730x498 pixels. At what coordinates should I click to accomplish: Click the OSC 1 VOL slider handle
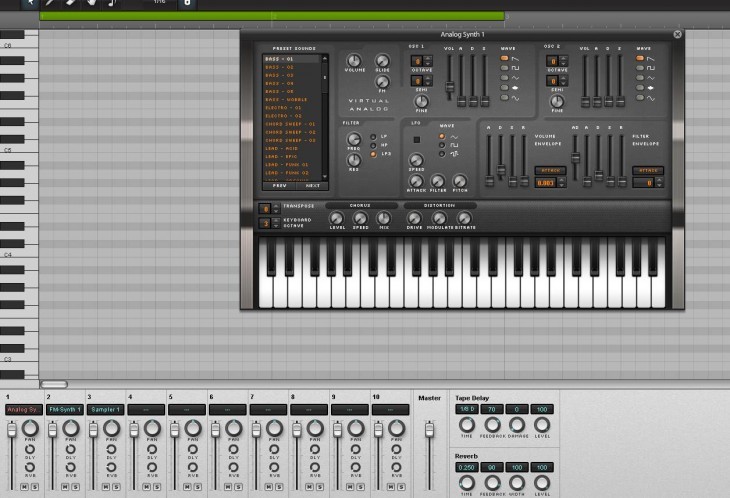point(449,87)
